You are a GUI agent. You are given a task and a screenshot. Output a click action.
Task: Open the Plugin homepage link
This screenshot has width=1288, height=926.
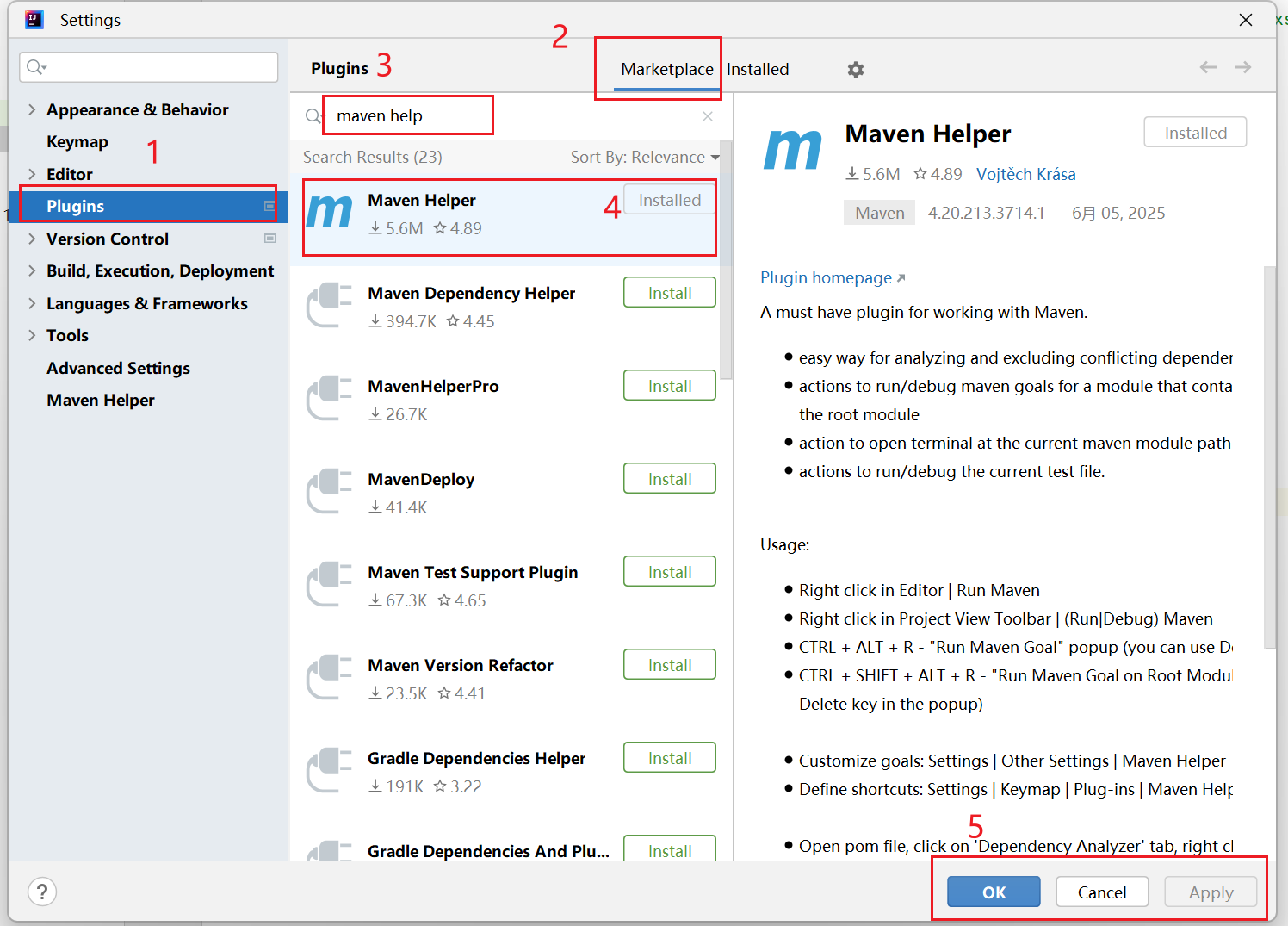tap(833, 277)
